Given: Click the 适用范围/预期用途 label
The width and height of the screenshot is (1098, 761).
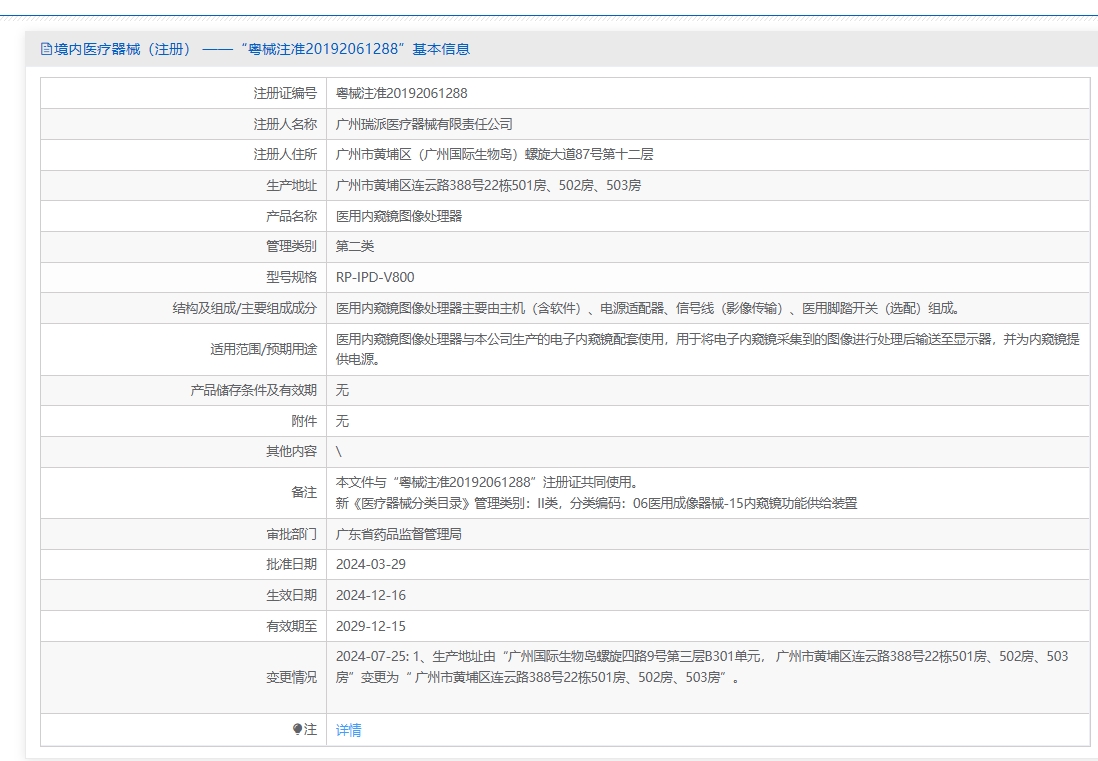Looking at the screenshot, I should pyautogui.click(x=263, y=349).
